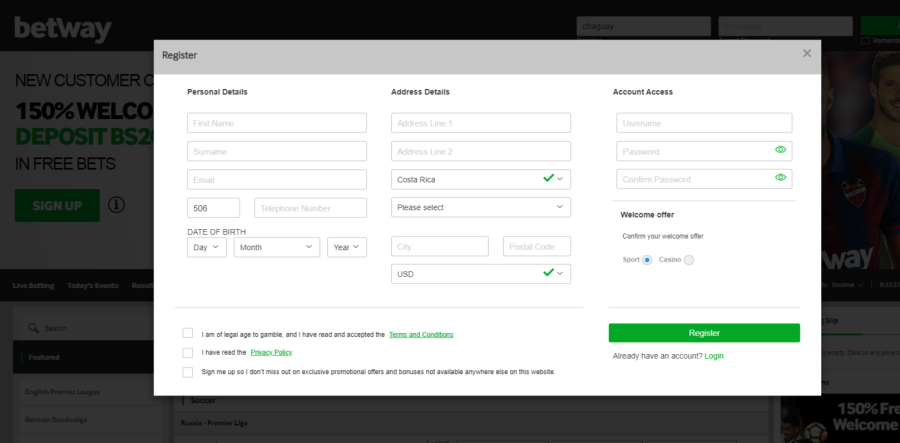Viewport: 900px width, 443px height.
Task: Click the SIGN UP banner button
Action: pyautogui.click(x=57, y=205)
